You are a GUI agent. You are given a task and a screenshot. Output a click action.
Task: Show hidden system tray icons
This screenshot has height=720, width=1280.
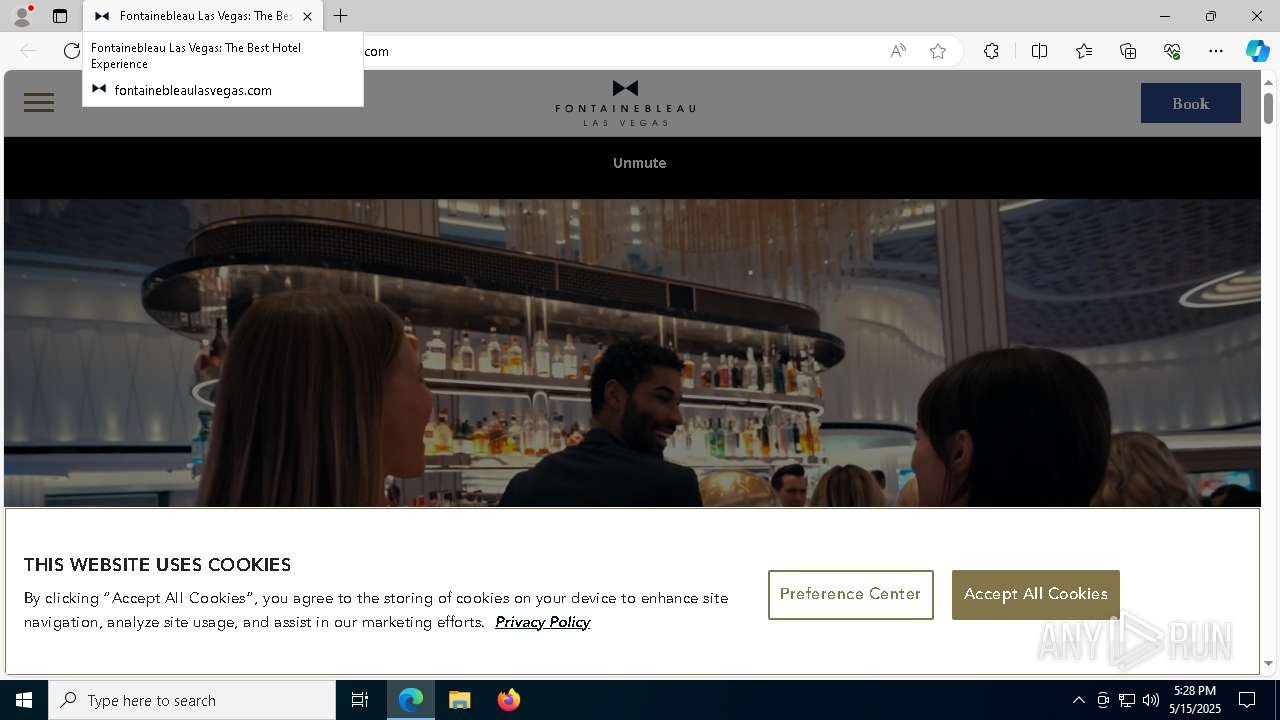tap(1078, 700)
